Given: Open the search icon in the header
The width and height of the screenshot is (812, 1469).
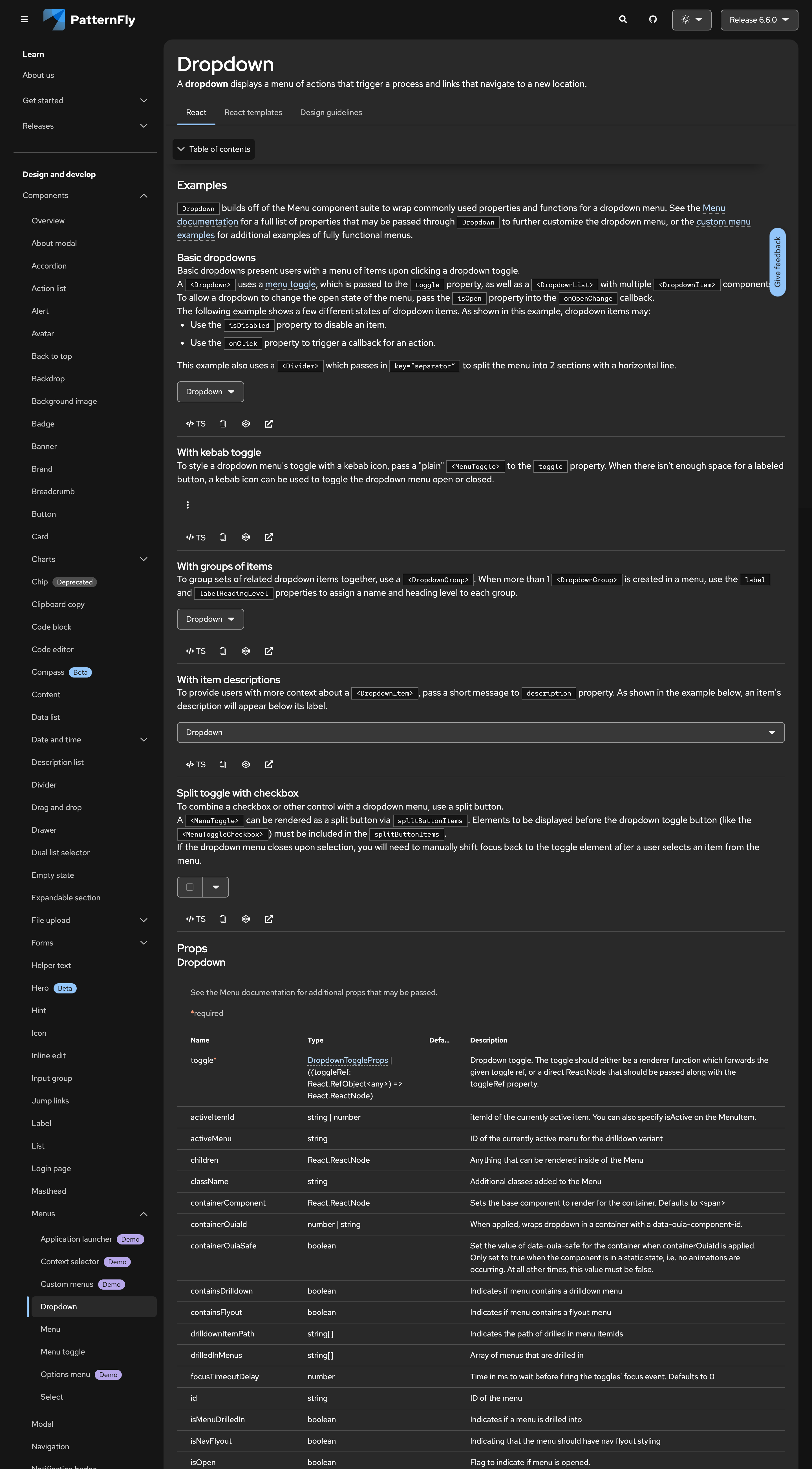Looking at the screenshot, I should click(x=623, y=19).
